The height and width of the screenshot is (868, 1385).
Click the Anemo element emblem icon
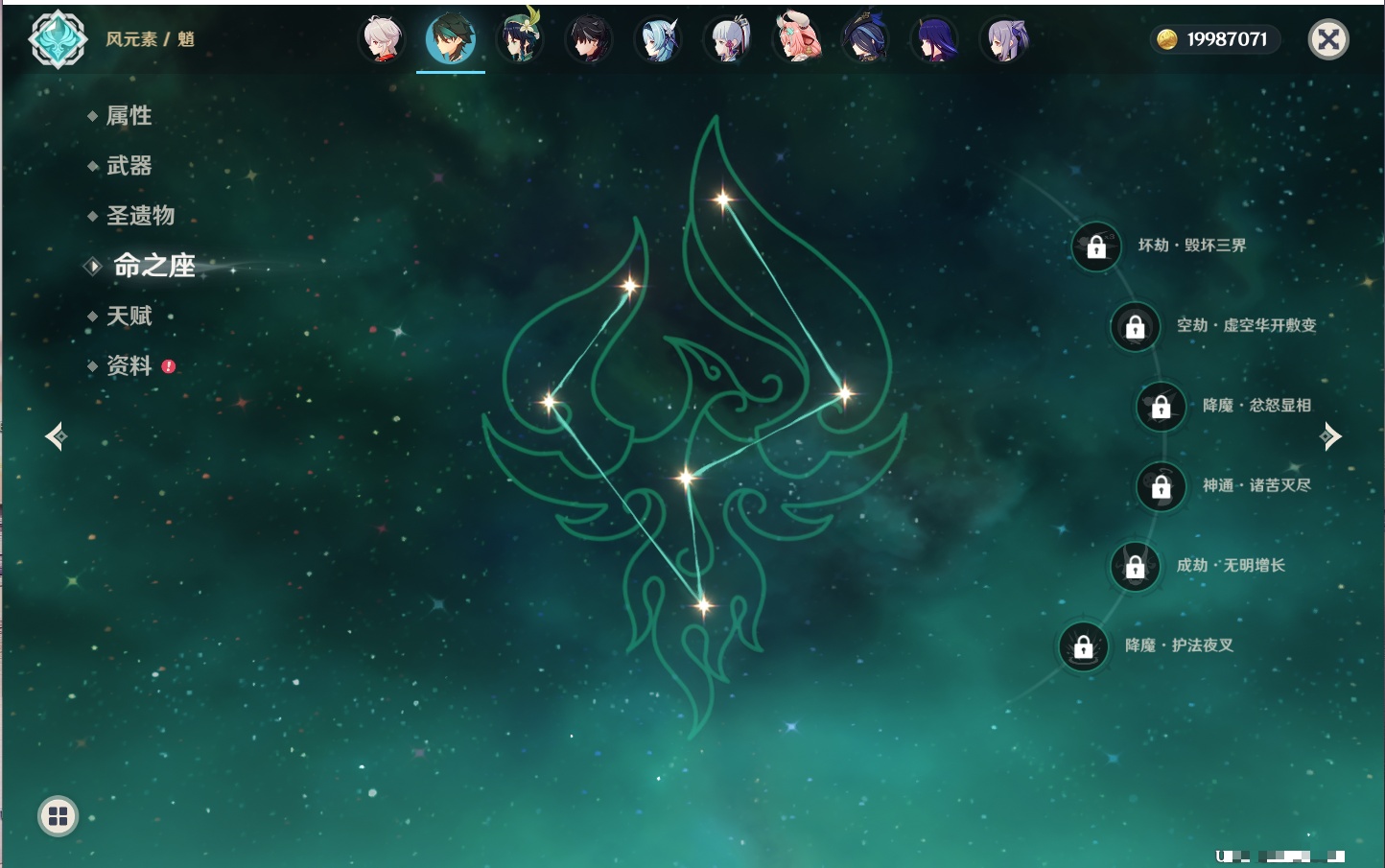pyautogui.click(x=58, y=39)
